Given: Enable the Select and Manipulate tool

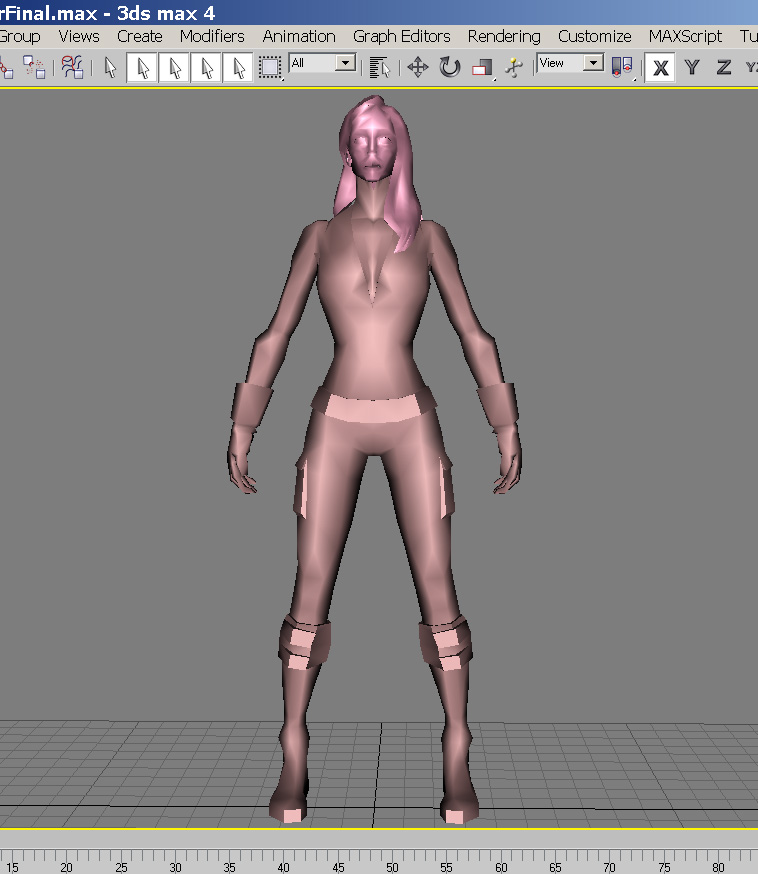Looking at the screenshot, I should [514, 67].
